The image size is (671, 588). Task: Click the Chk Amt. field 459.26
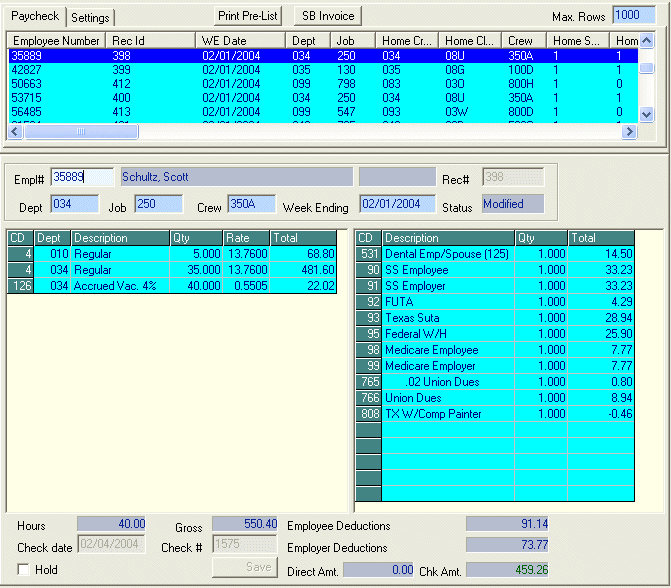pyautogui.click(x=508, y=570)
